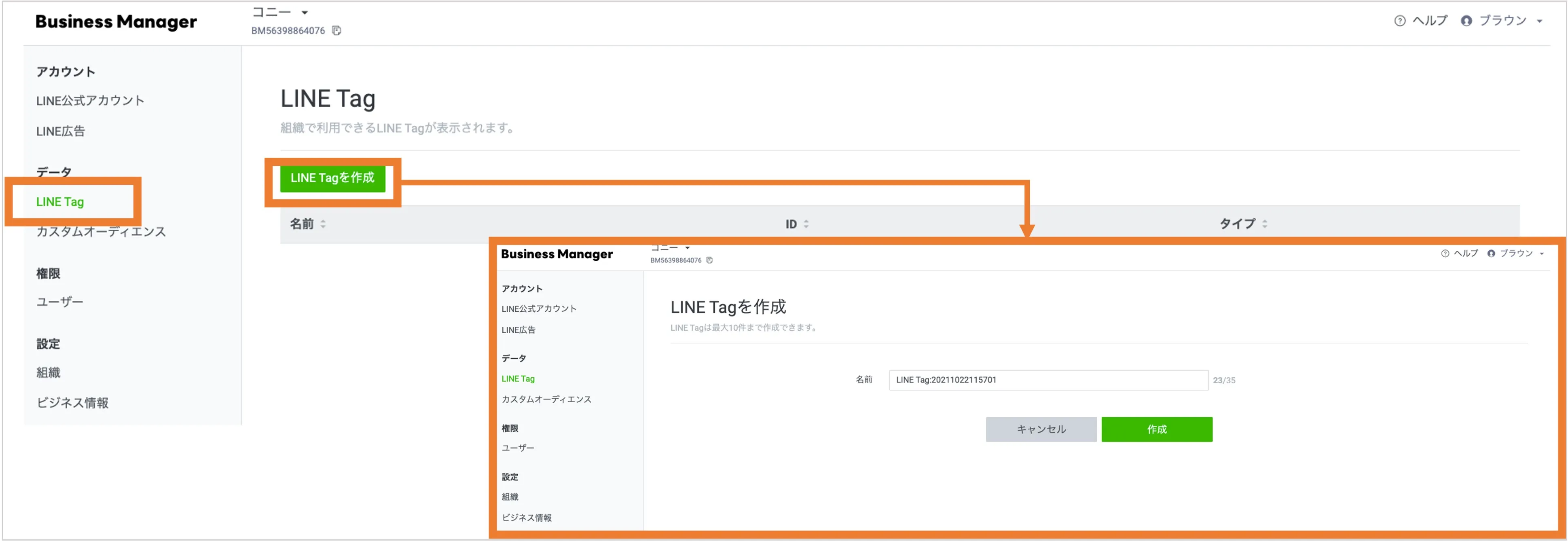
Task: Click the copy icon in the inset Business Manager header
Action: pyautogui.click(x=709, y=260)
